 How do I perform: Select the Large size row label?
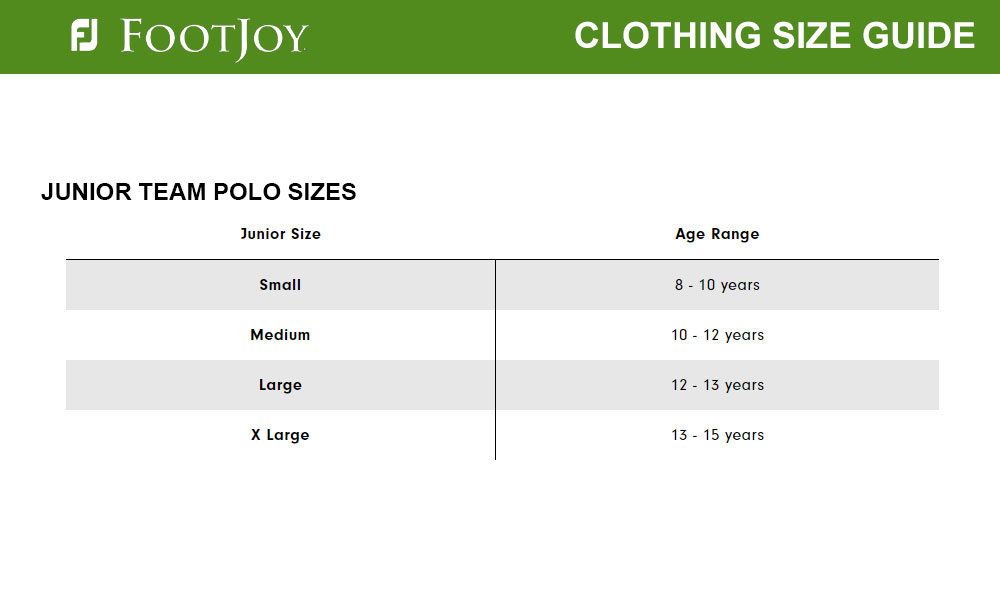280,385
